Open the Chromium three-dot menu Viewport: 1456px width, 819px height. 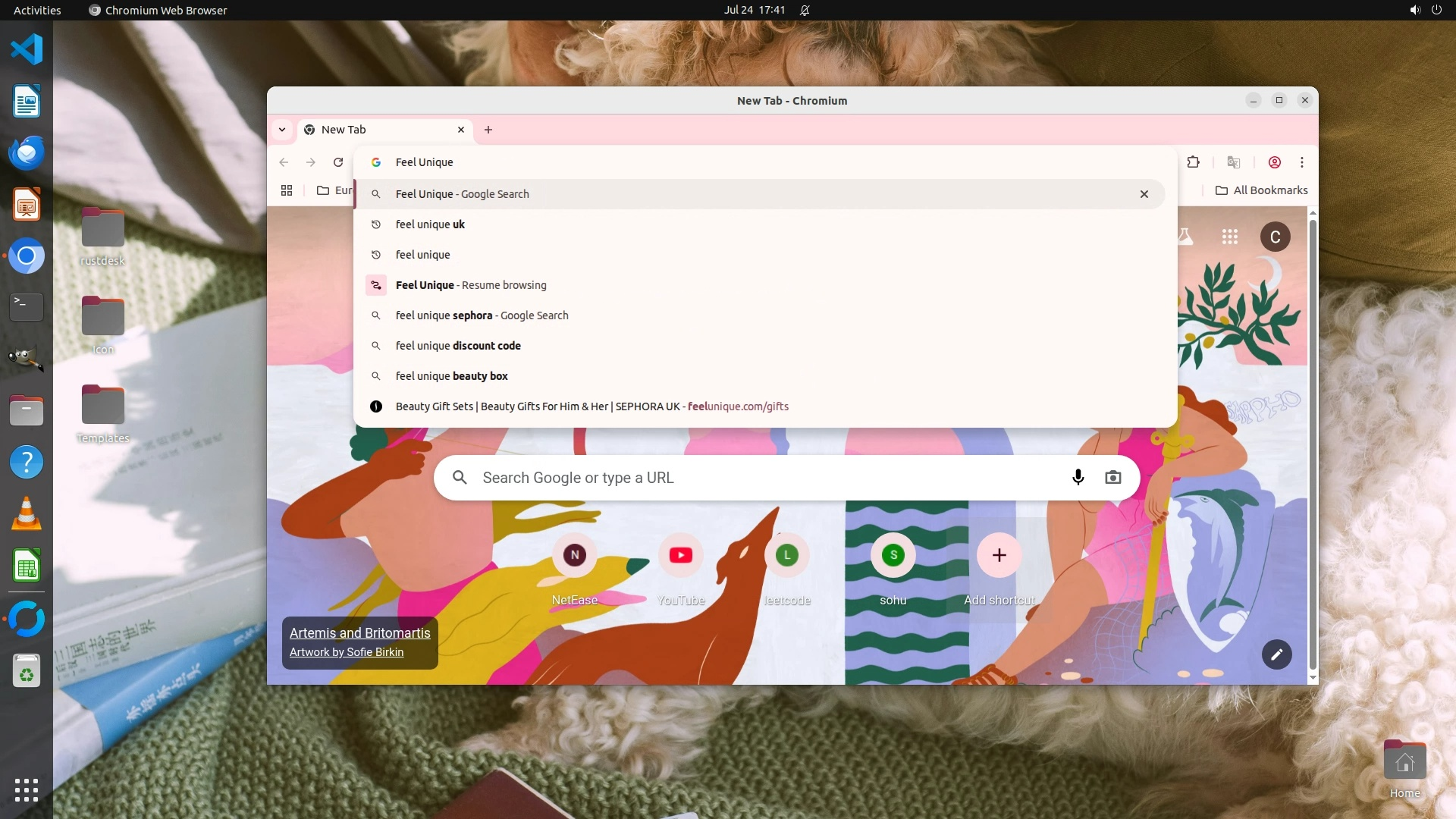pyautogui.click(x=1302, y=162)
